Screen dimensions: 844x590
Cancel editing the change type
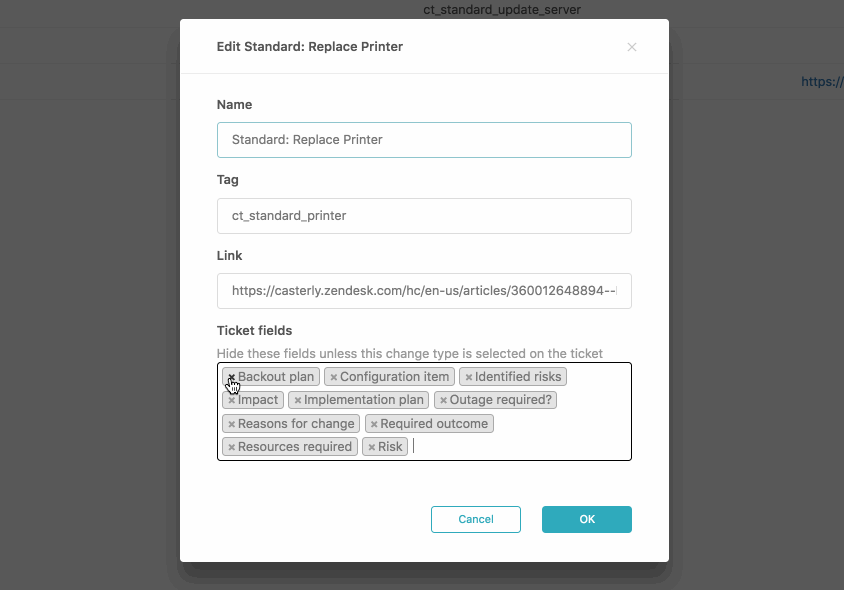tap(476, 519)
